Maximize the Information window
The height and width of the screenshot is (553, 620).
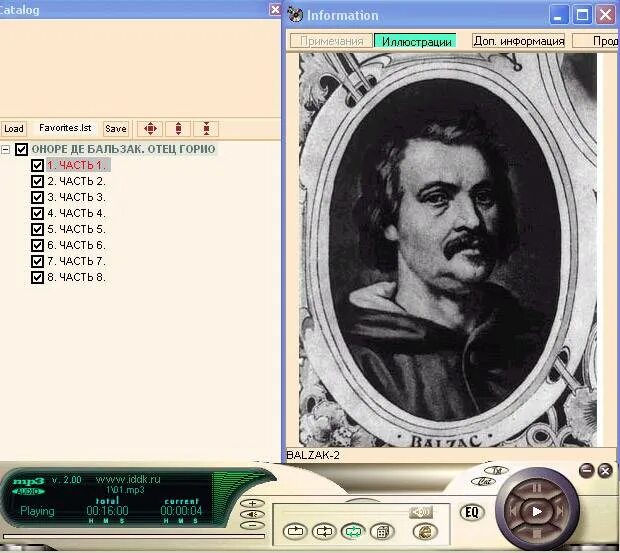coord(582,15)
